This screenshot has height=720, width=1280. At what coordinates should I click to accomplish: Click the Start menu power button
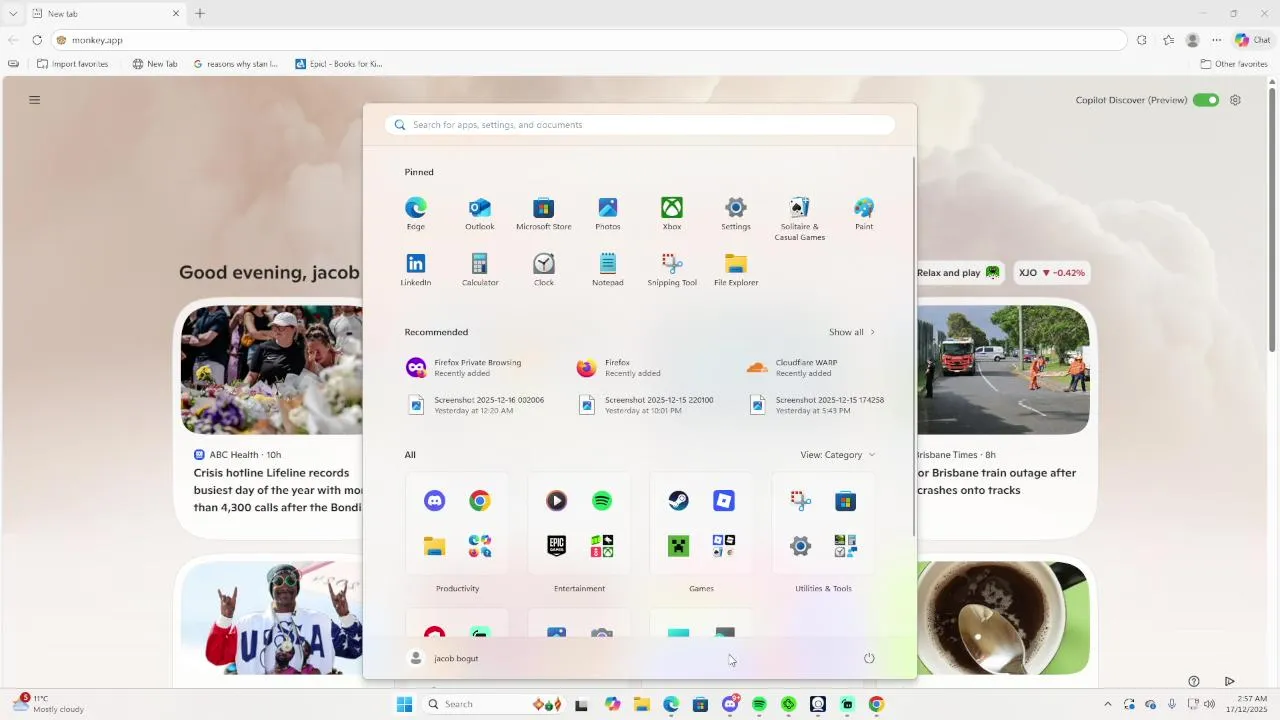pyautogui.click(x=869, y=658)
